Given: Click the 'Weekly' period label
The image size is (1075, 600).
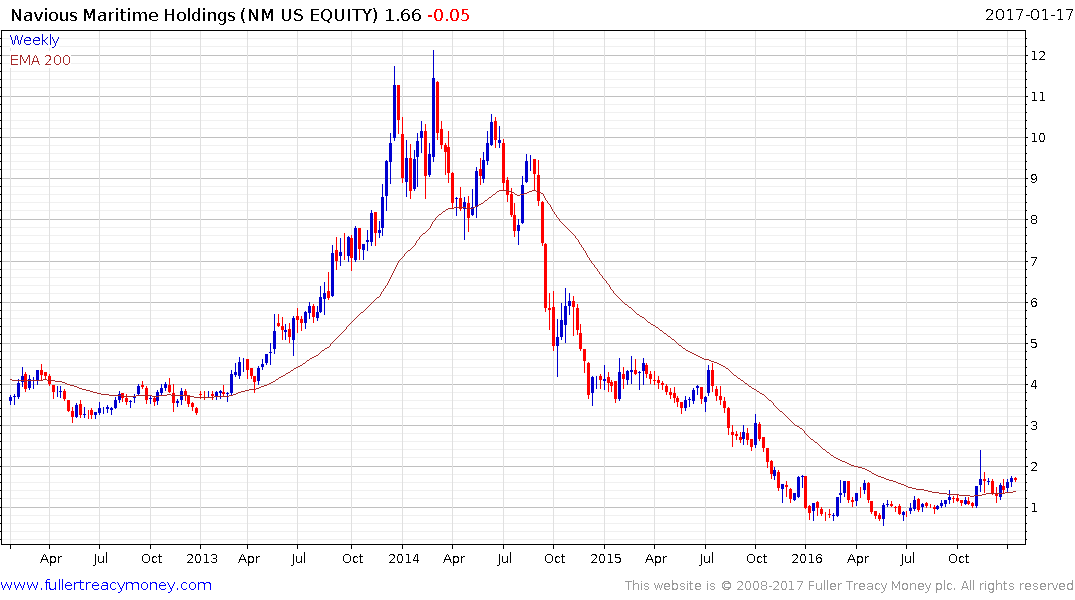Looking at the screenshot, I should [x=34, y=40].
